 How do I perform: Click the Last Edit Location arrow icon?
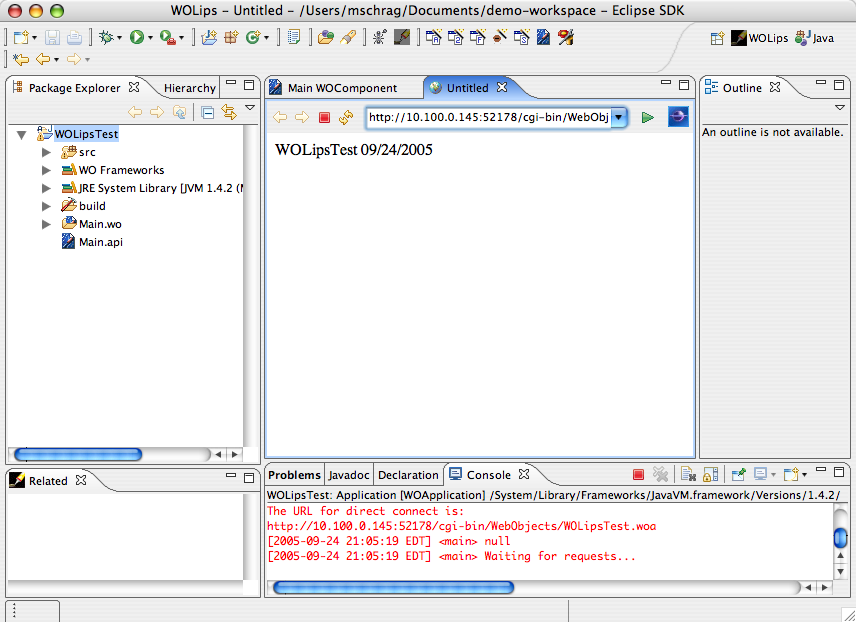pos(21,59)
